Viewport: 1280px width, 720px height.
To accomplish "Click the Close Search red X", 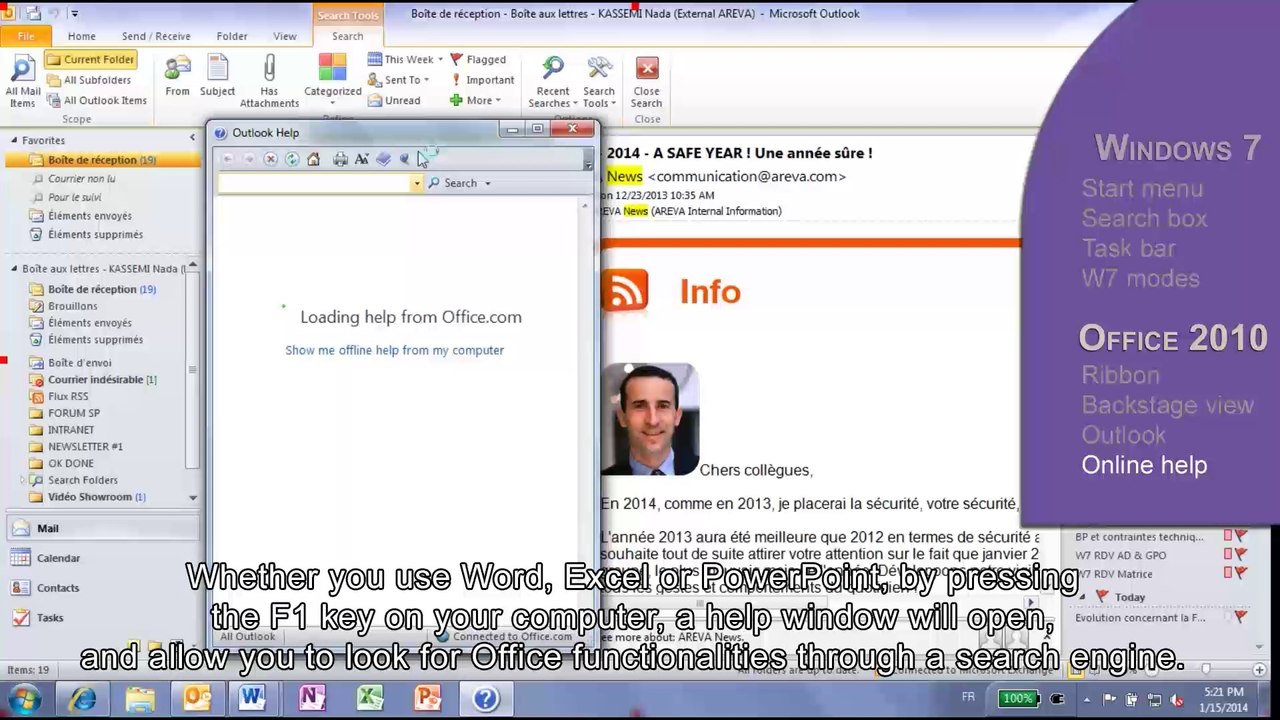I will pos(646,81).
